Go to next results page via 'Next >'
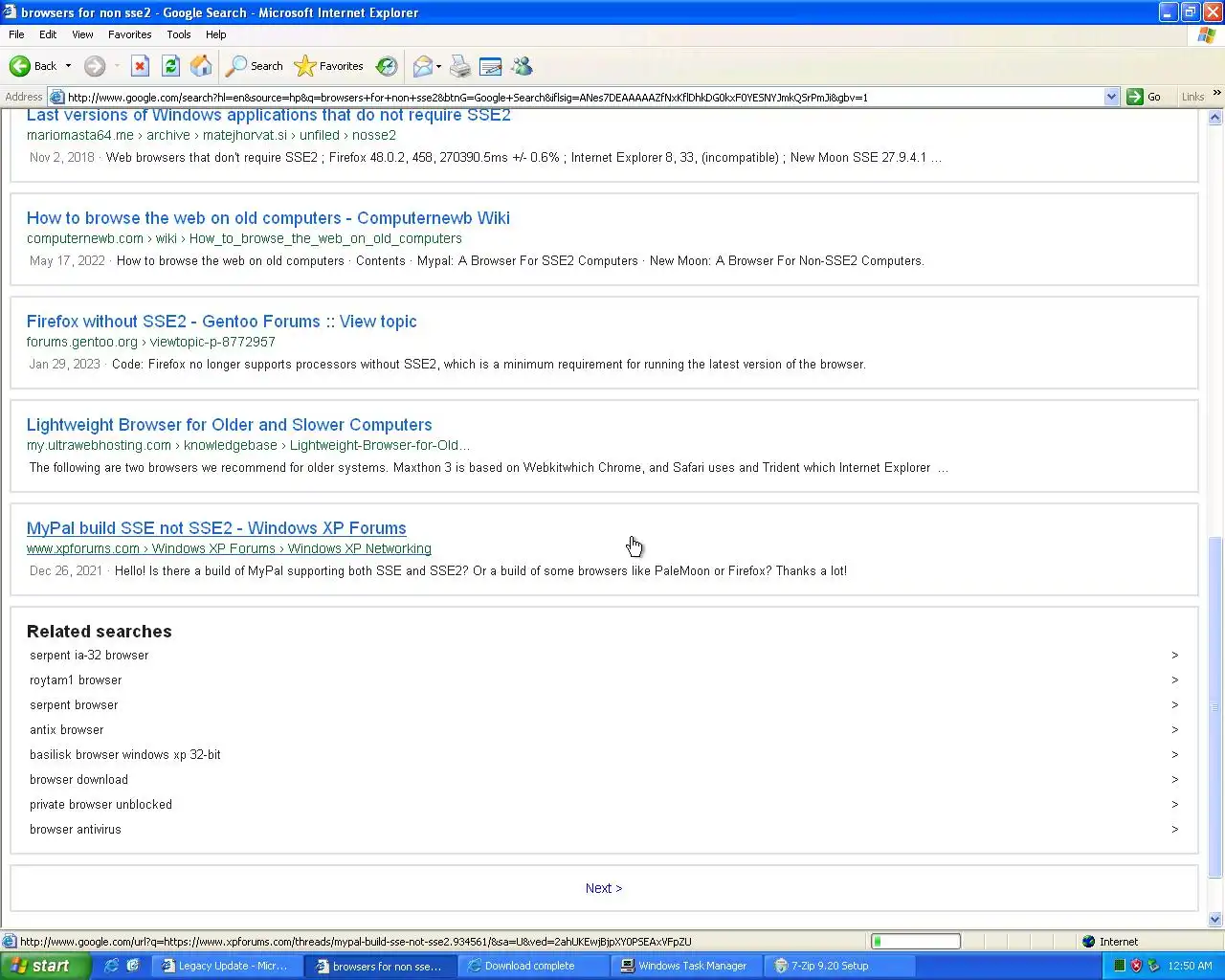This screenshot has width=1225, height=980. point(604,888)
